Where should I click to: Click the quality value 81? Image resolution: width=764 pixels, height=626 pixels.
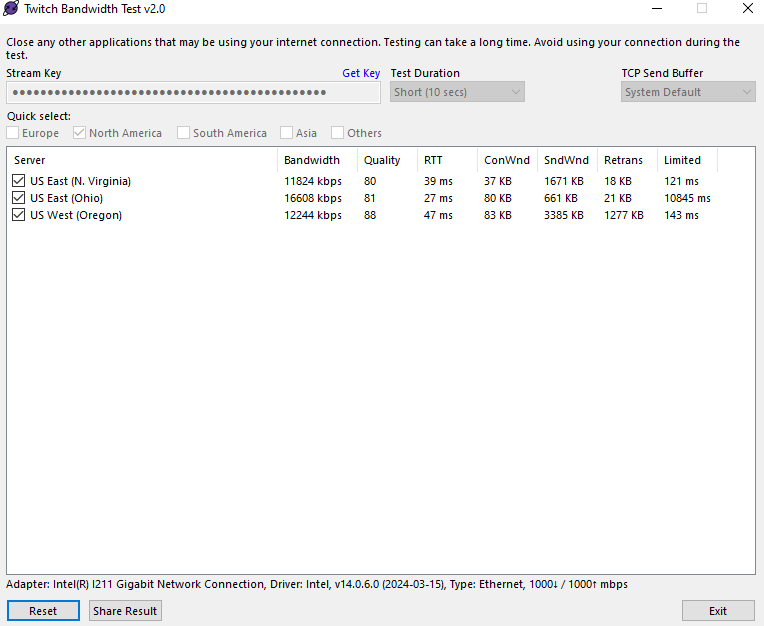tap(370, 198)
